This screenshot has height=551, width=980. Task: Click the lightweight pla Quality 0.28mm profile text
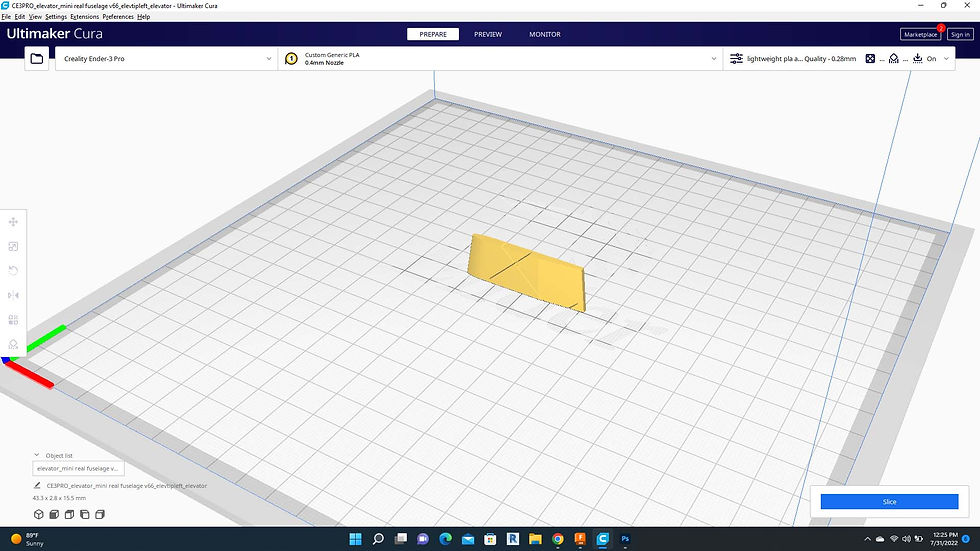tap(801, 59)
